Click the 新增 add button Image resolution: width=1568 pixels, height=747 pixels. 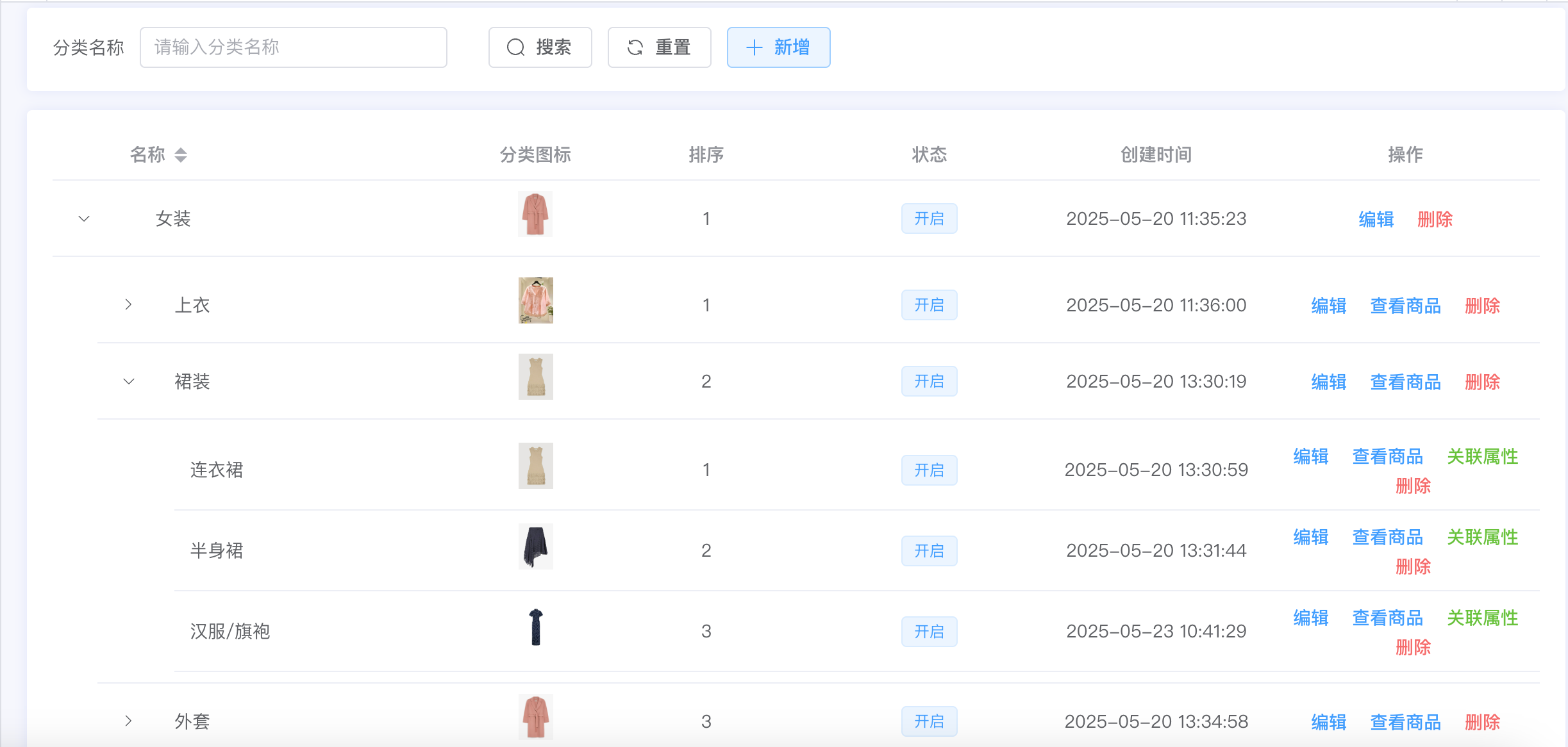[x=778, y=47]
